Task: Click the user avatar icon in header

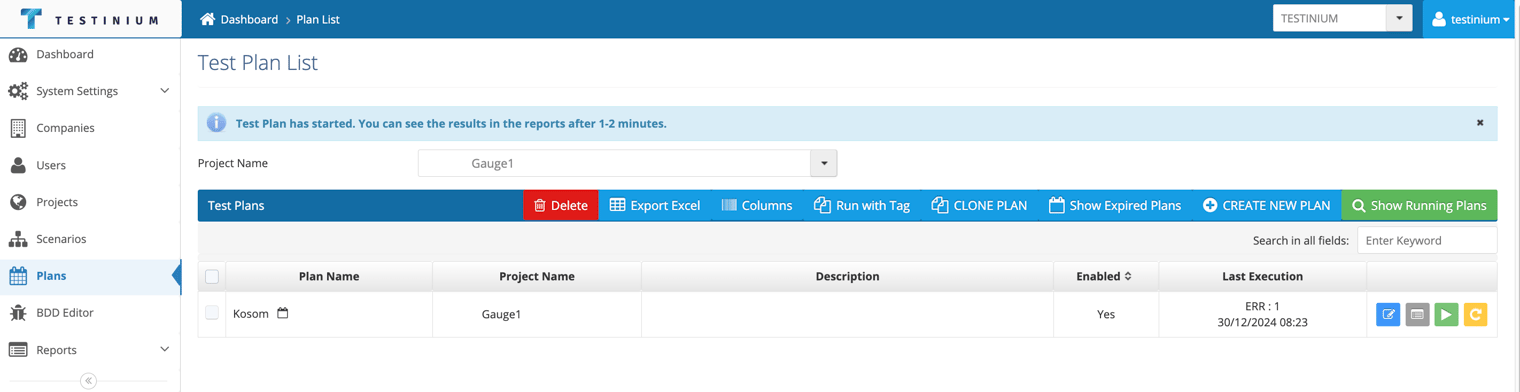Action: pyautogui.click(x=1438, y=19)
